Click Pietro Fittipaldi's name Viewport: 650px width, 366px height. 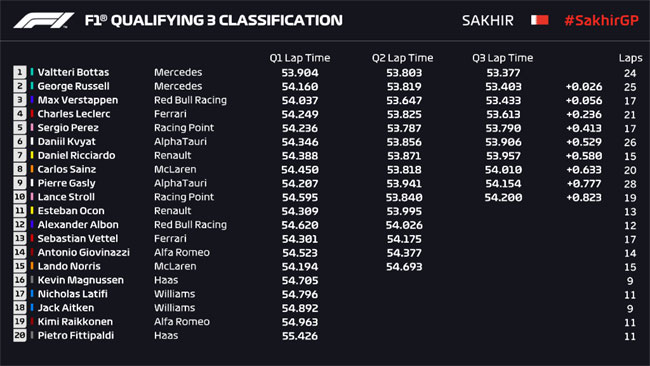click(x=76, y=335)
